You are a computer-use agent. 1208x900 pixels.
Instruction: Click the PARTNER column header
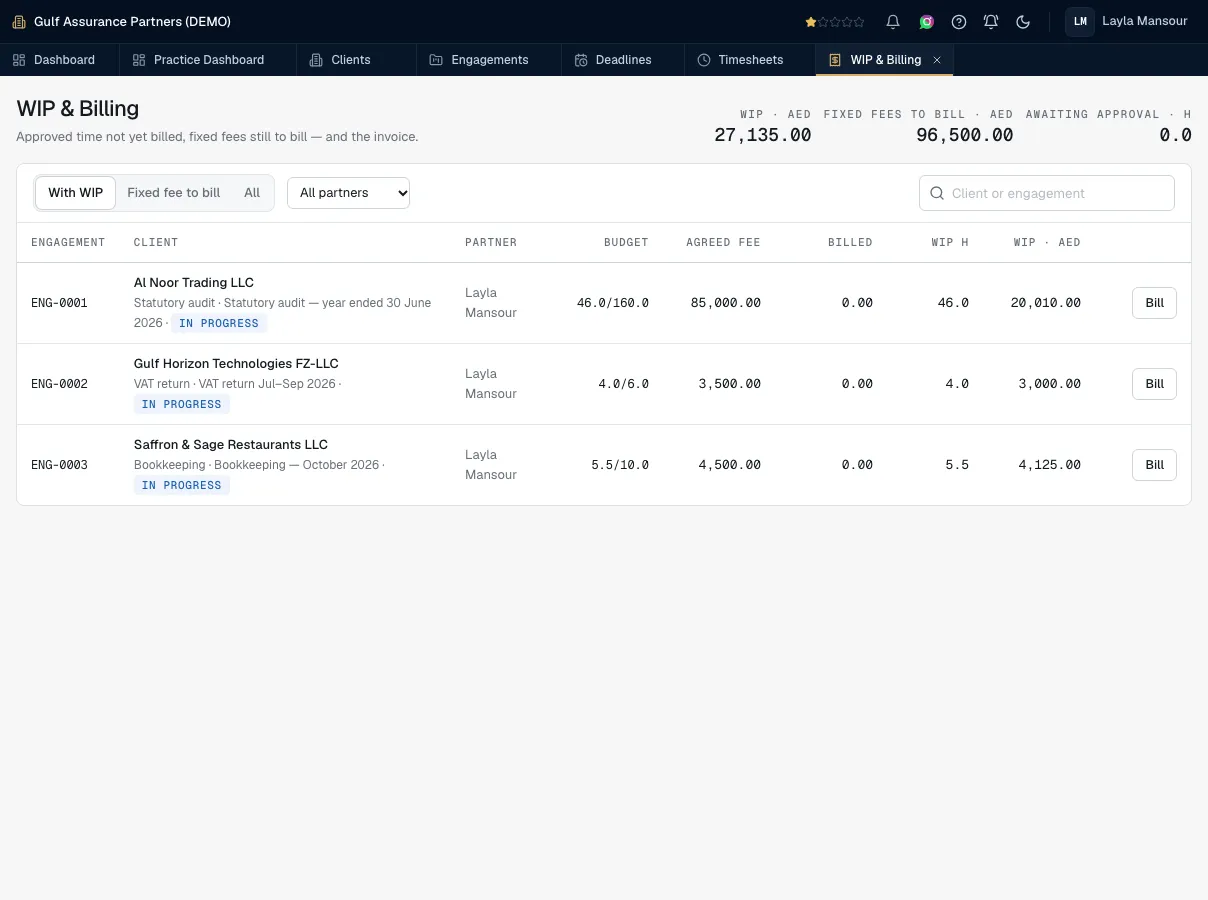tap(491, 243)
